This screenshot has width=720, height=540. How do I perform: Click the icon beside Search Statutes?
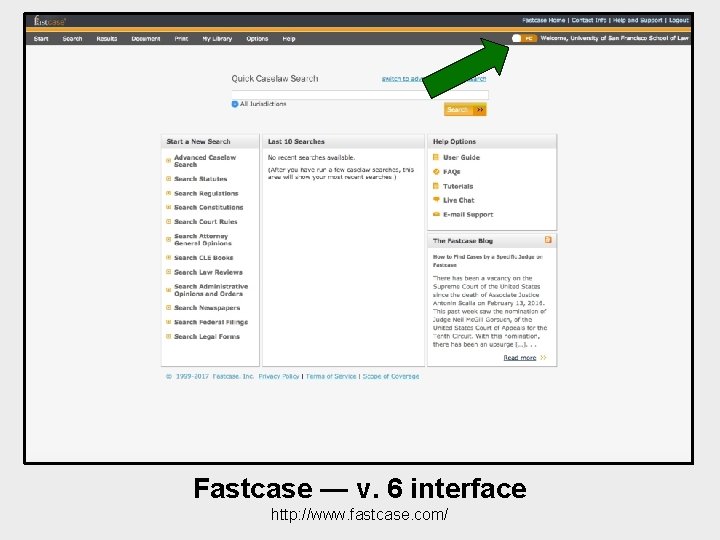click(169, 179)
